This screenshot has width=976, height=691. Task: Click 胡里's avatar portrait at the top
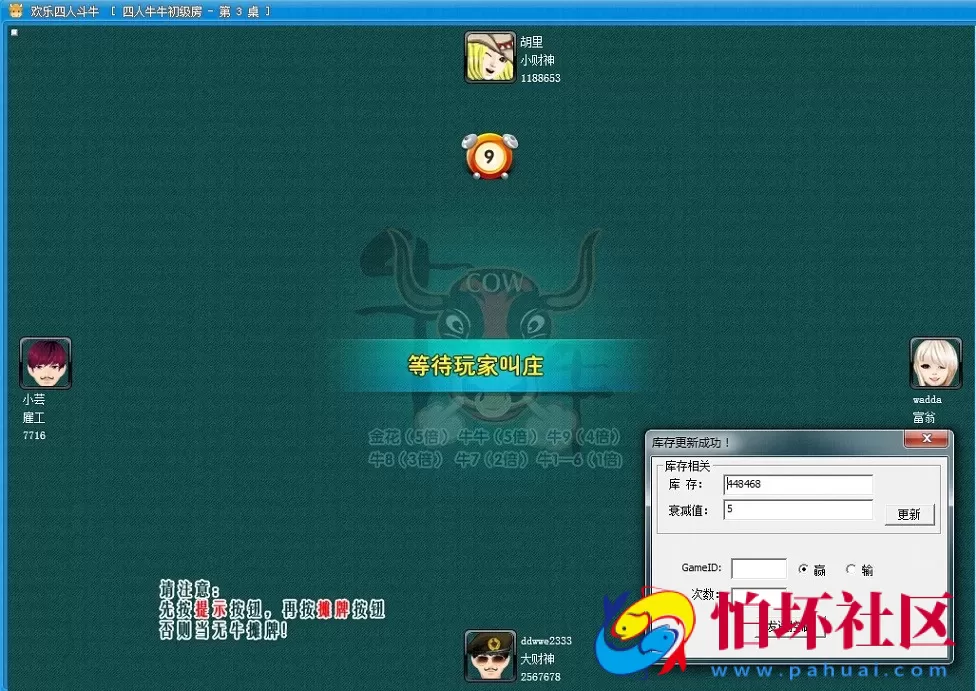pyautogui.click(x=489, y=57)
